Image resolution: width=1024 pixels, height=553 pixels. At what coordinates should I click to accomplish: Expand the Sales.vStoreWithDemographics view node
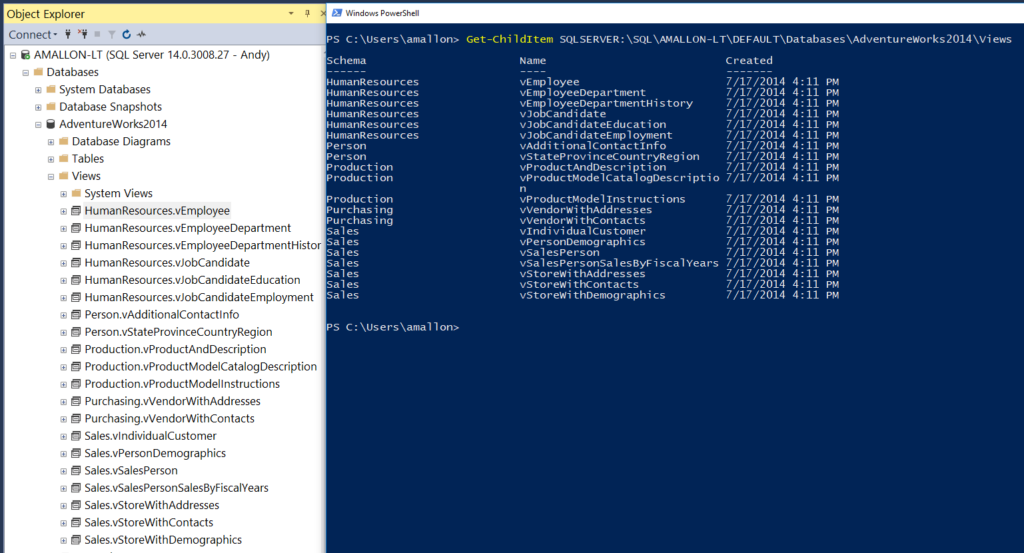[x=63, y=541]
